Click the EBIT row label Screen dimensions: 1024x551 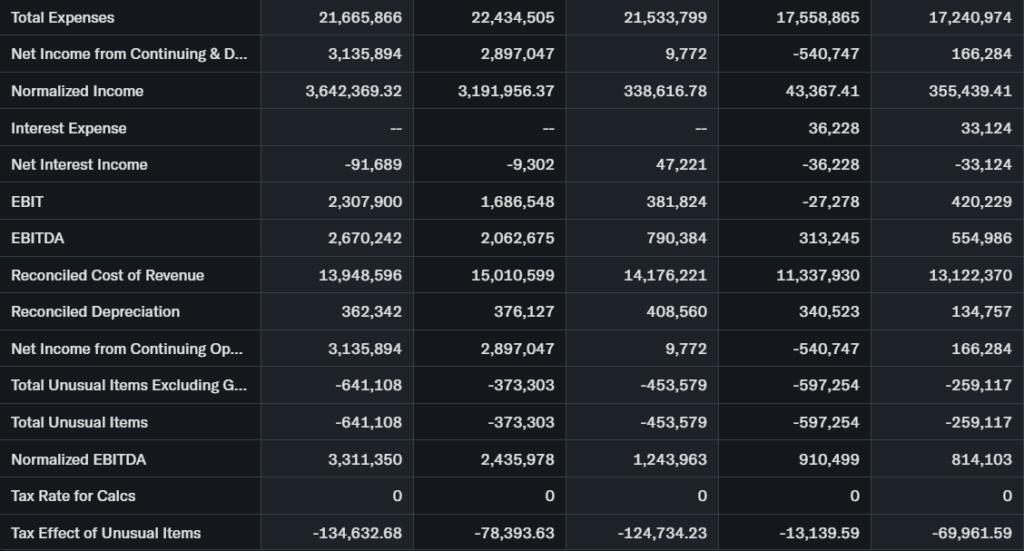point(28,202)
